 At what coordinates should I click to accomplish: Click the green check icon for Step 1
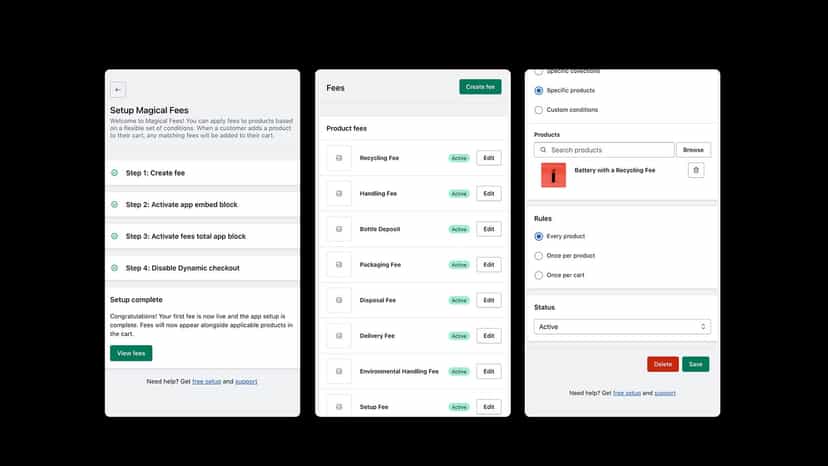coord(115,173)
